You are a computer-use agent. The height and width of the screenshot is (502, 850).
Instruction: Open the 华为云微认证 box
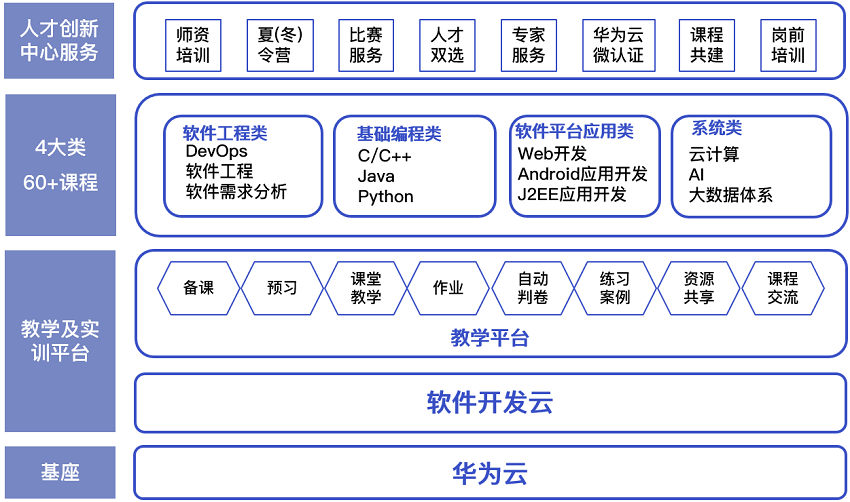click(619, 46)
